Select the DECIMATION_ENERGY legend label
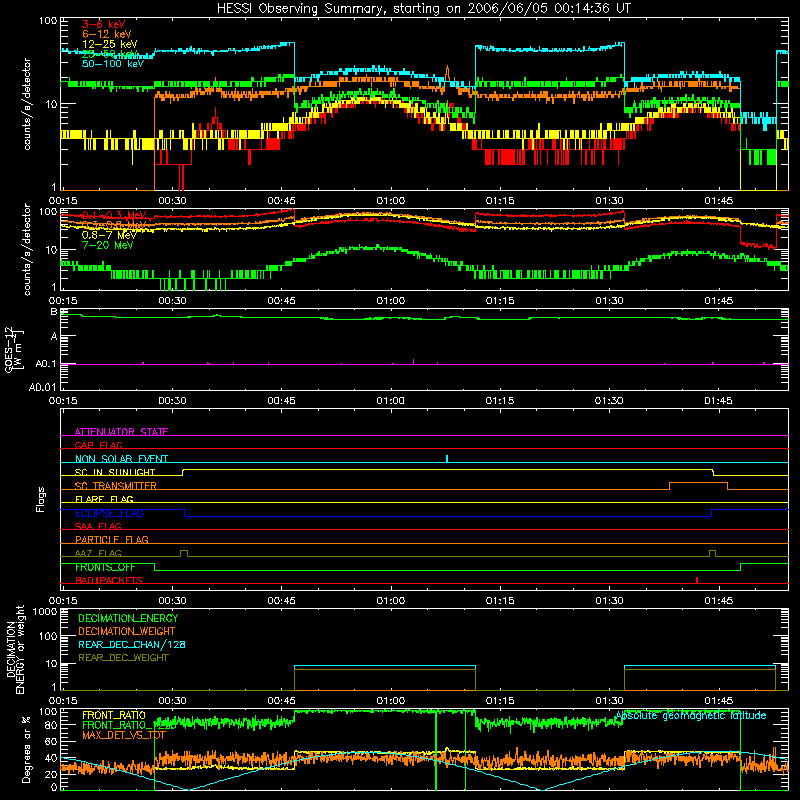The height and width of the screenshot is (800, 800). click(x=128, y=618)
